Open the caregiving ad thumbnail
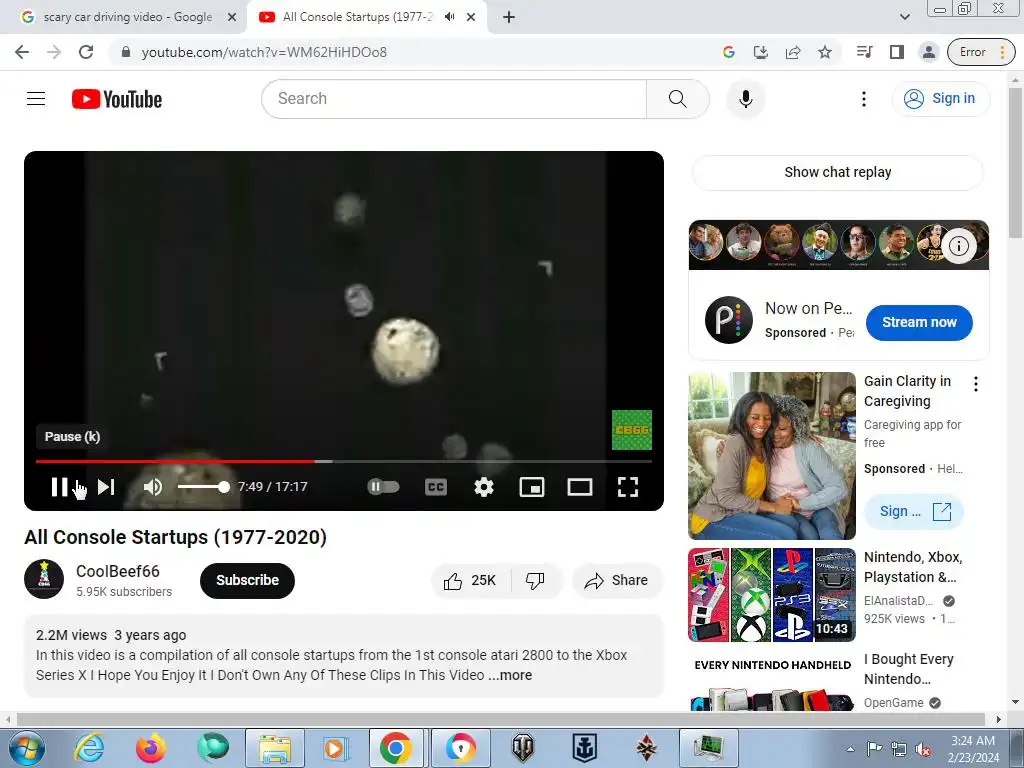 772,456
